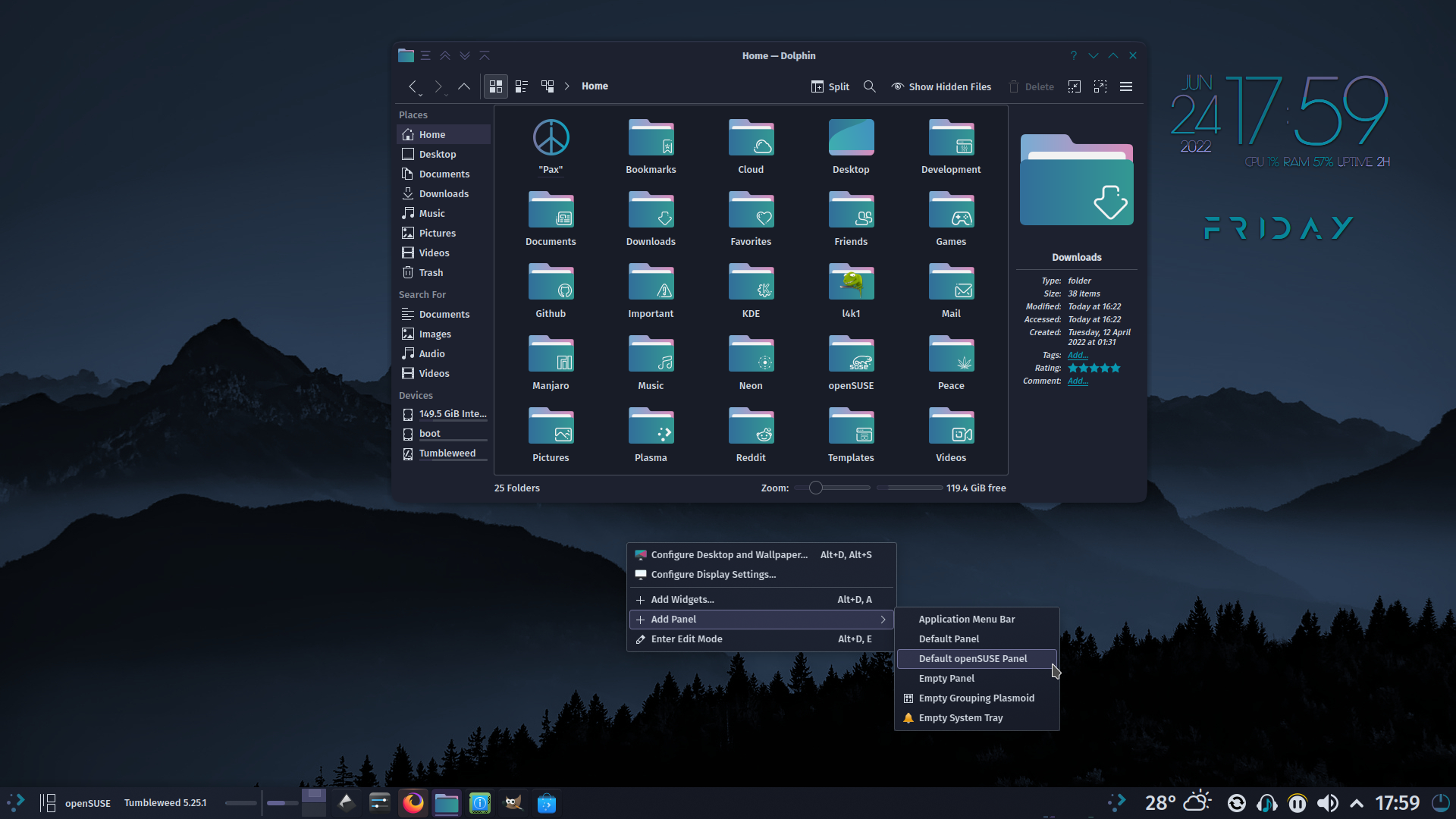Go back using the back arrow

pos(412,86)
